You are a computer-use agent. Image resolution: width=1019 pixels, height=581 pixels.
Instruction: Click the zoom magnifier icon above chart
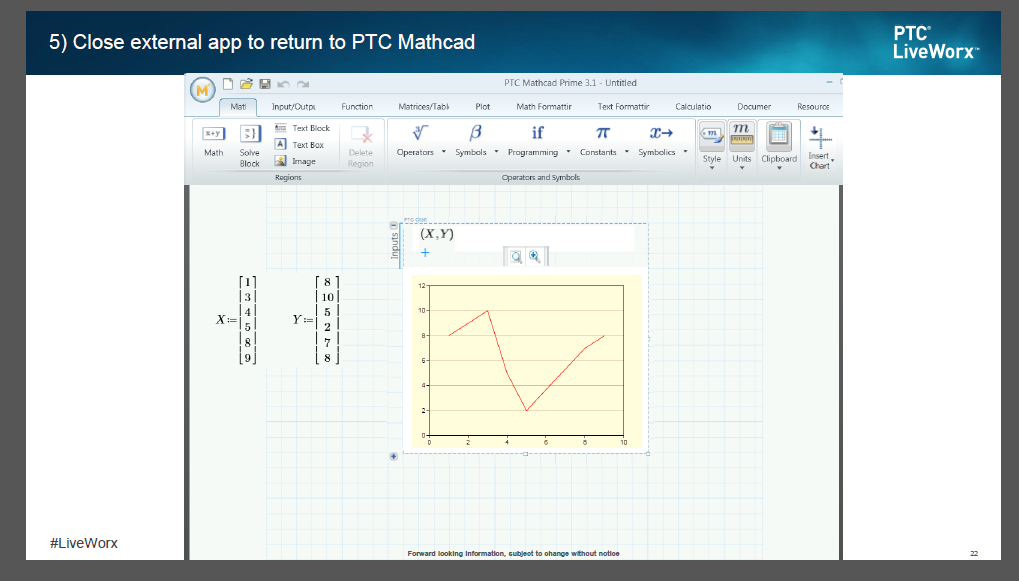coord(516,257)
